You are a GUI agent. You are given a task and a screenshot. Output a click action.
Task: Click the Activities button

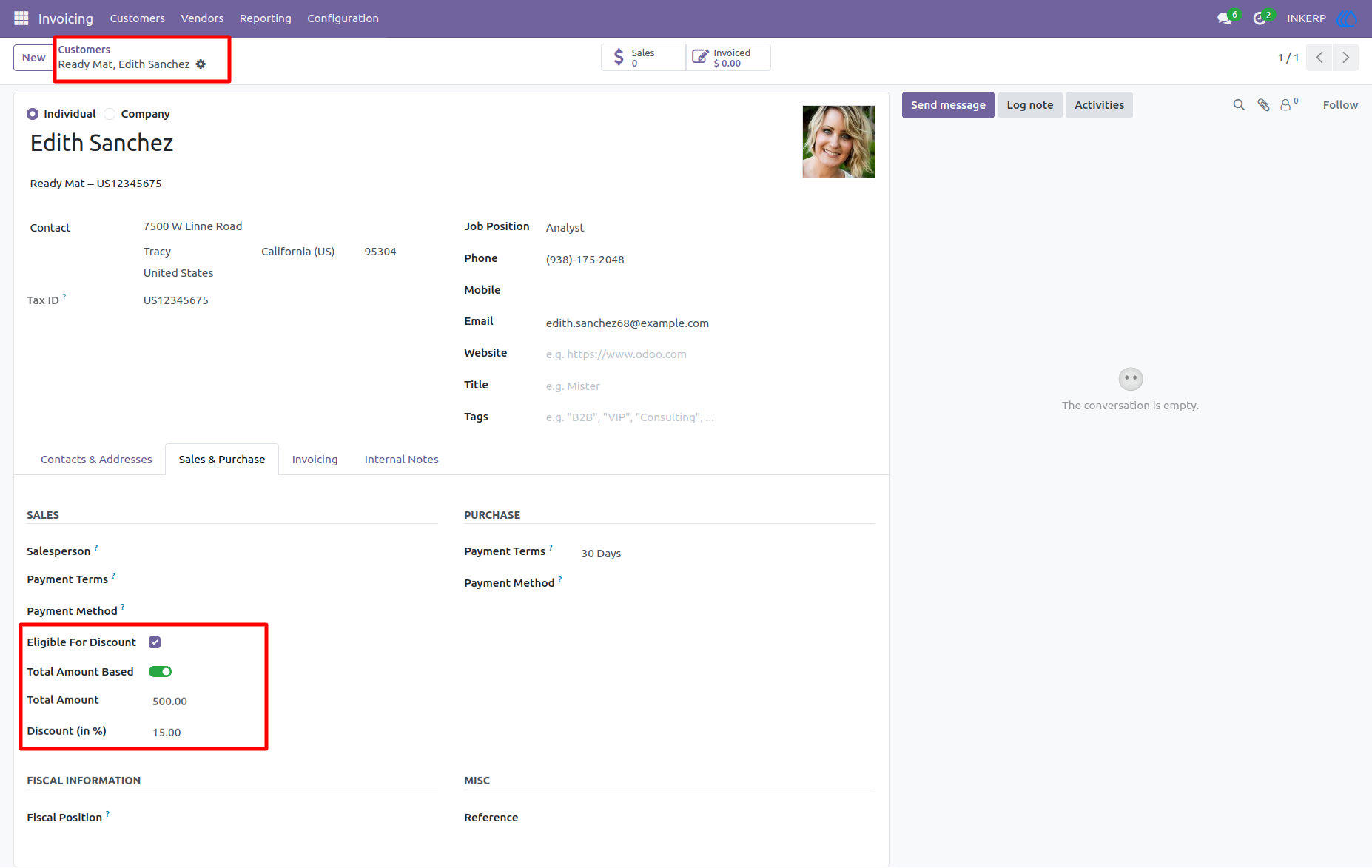[x=1099, y=105]
